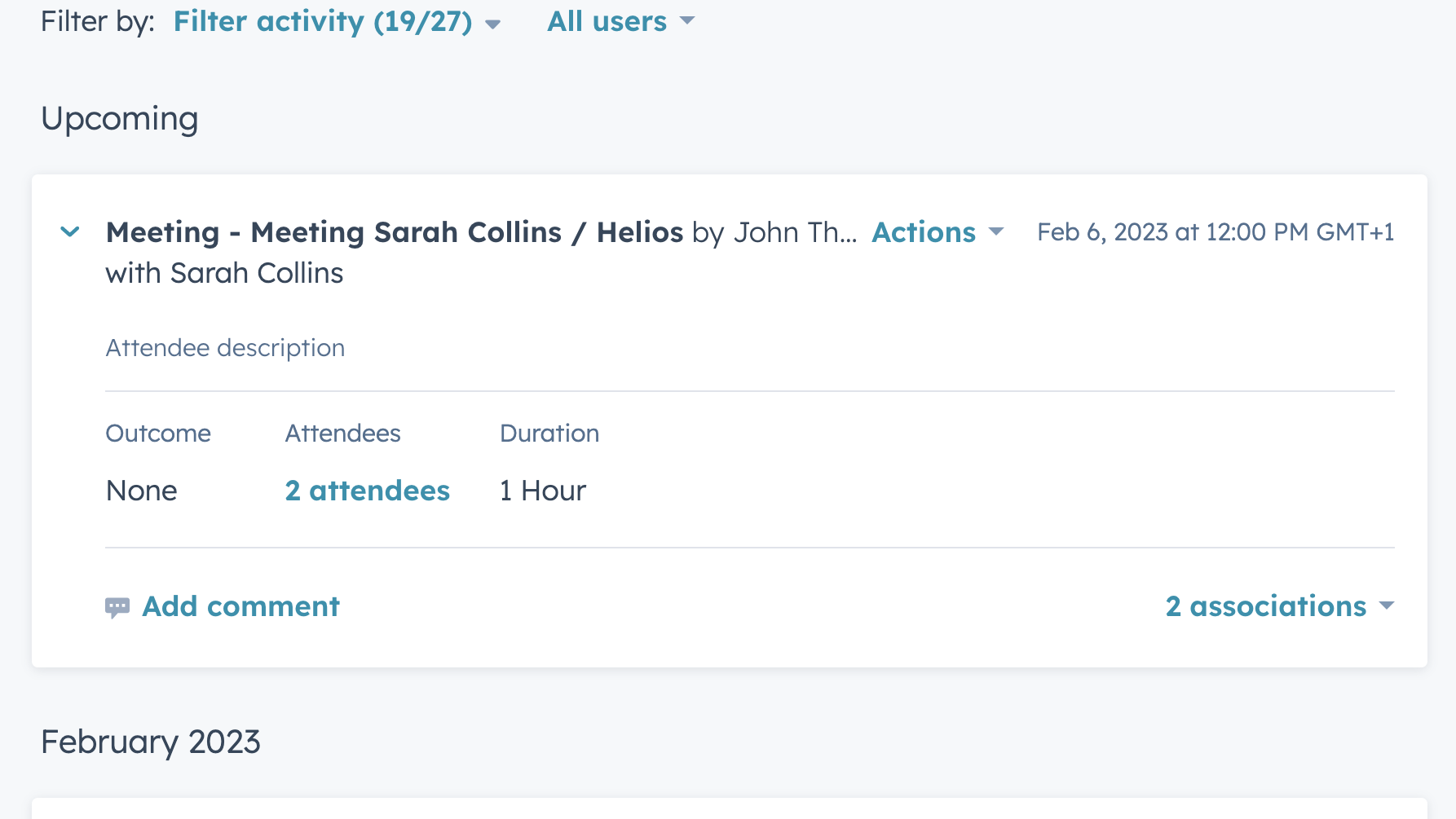
Task: Click the chevron next to Actions
Action: [995, 233]
